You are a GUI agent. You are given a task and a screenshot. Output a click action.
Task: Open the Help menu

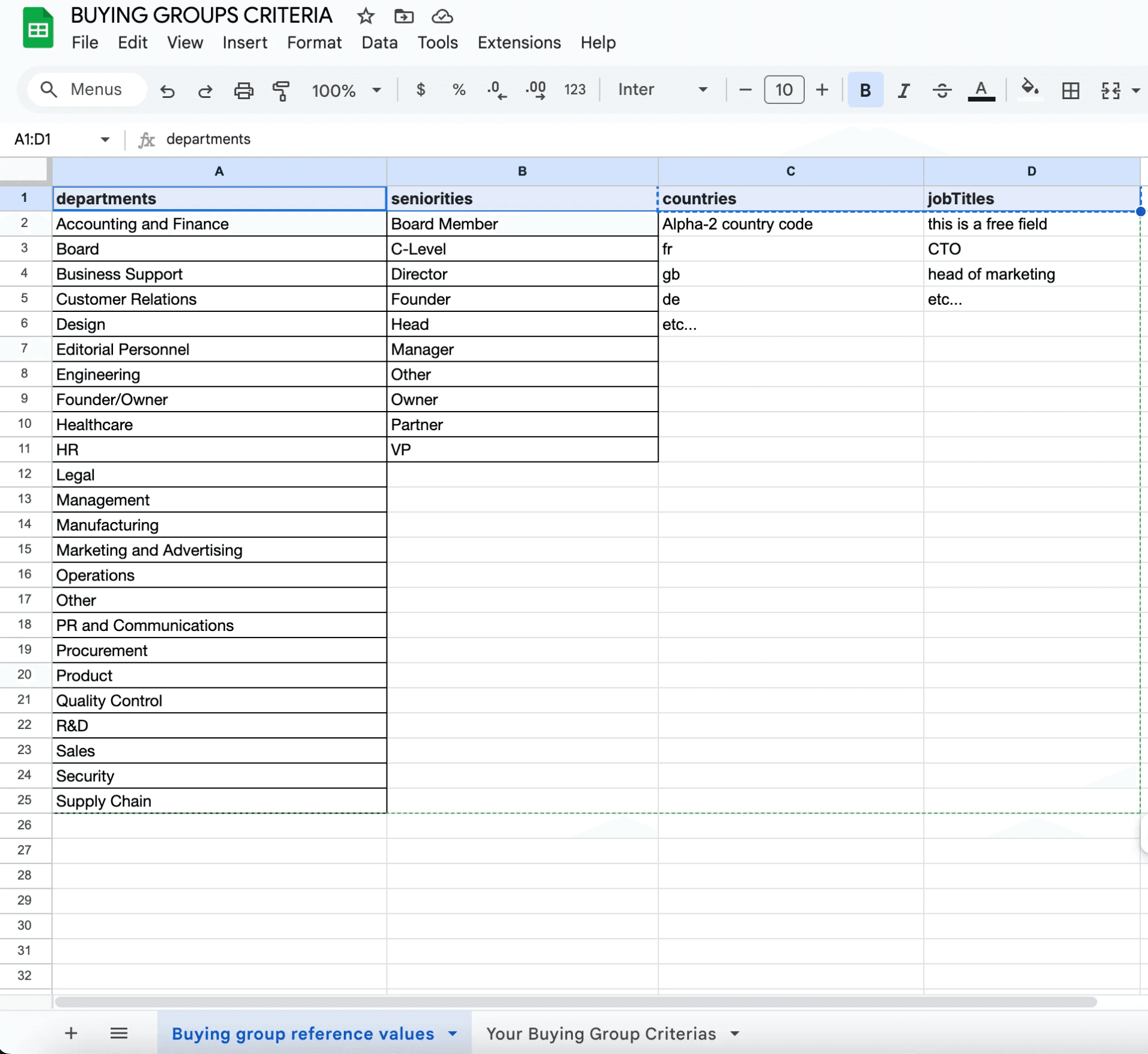pos(598,43)
